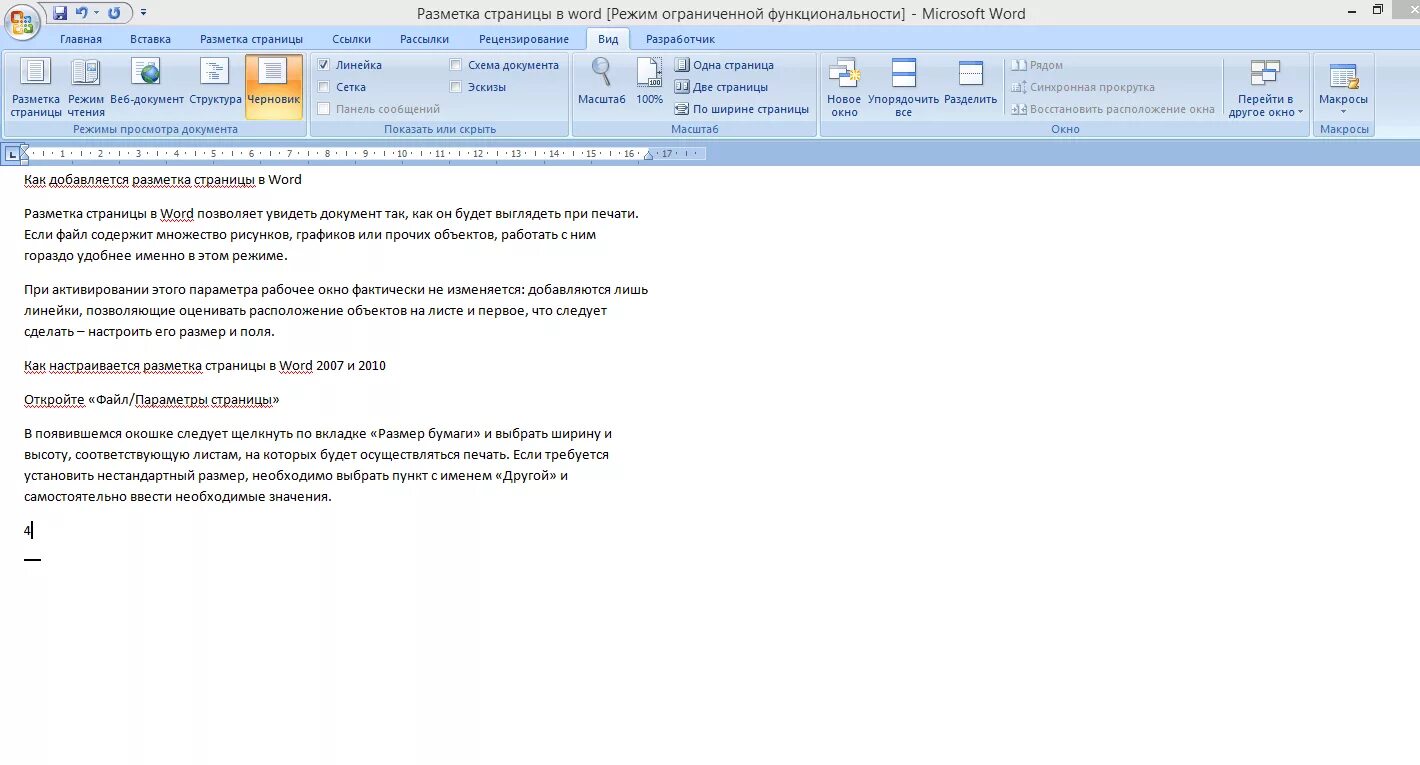Open the Рецензирование ribbon tab
This screenshot has height=765, width=1420.
tap(524, 39)
